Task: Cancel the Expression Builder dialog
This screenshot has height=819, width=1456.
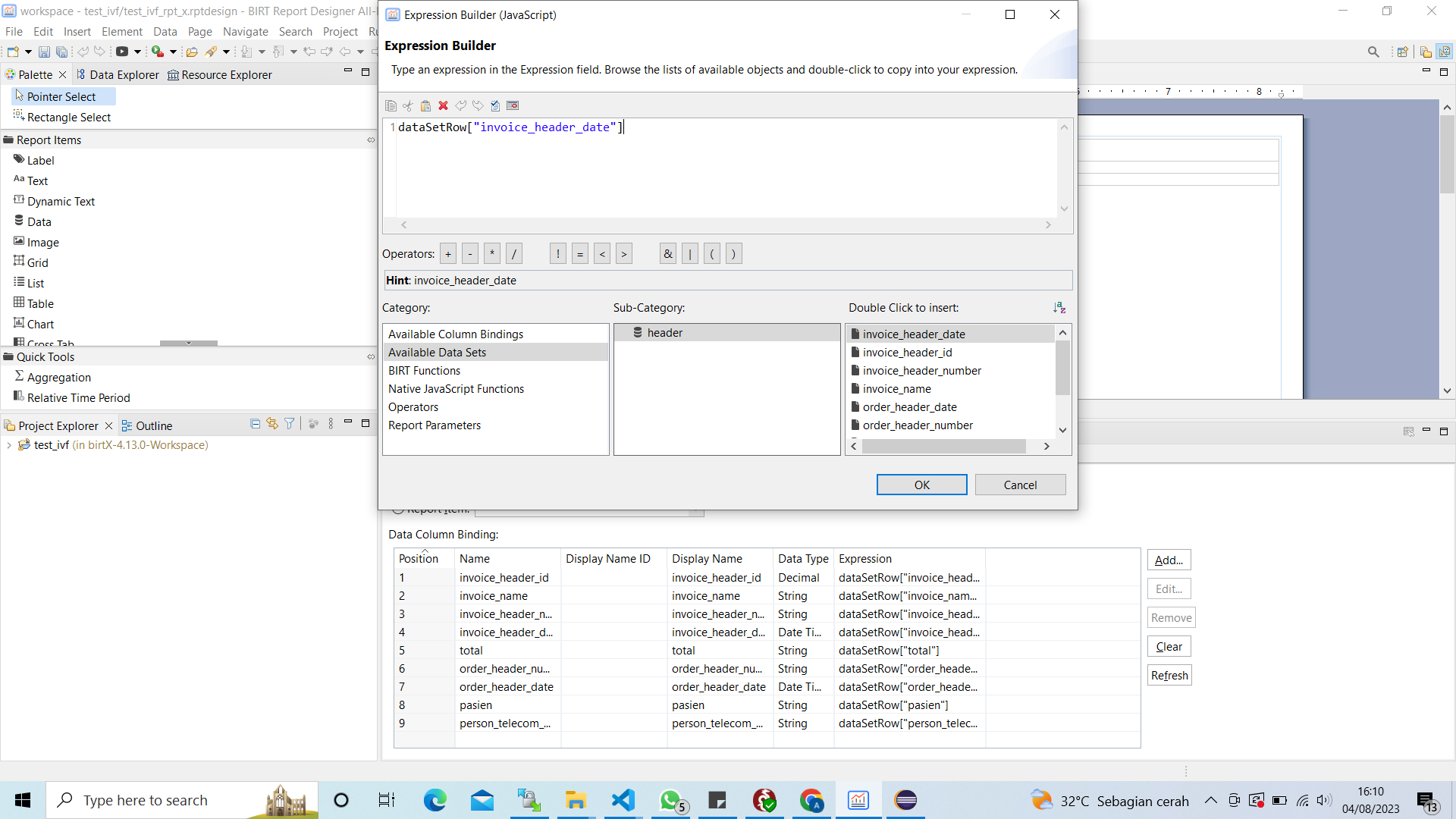Action: coord(1020,485)
